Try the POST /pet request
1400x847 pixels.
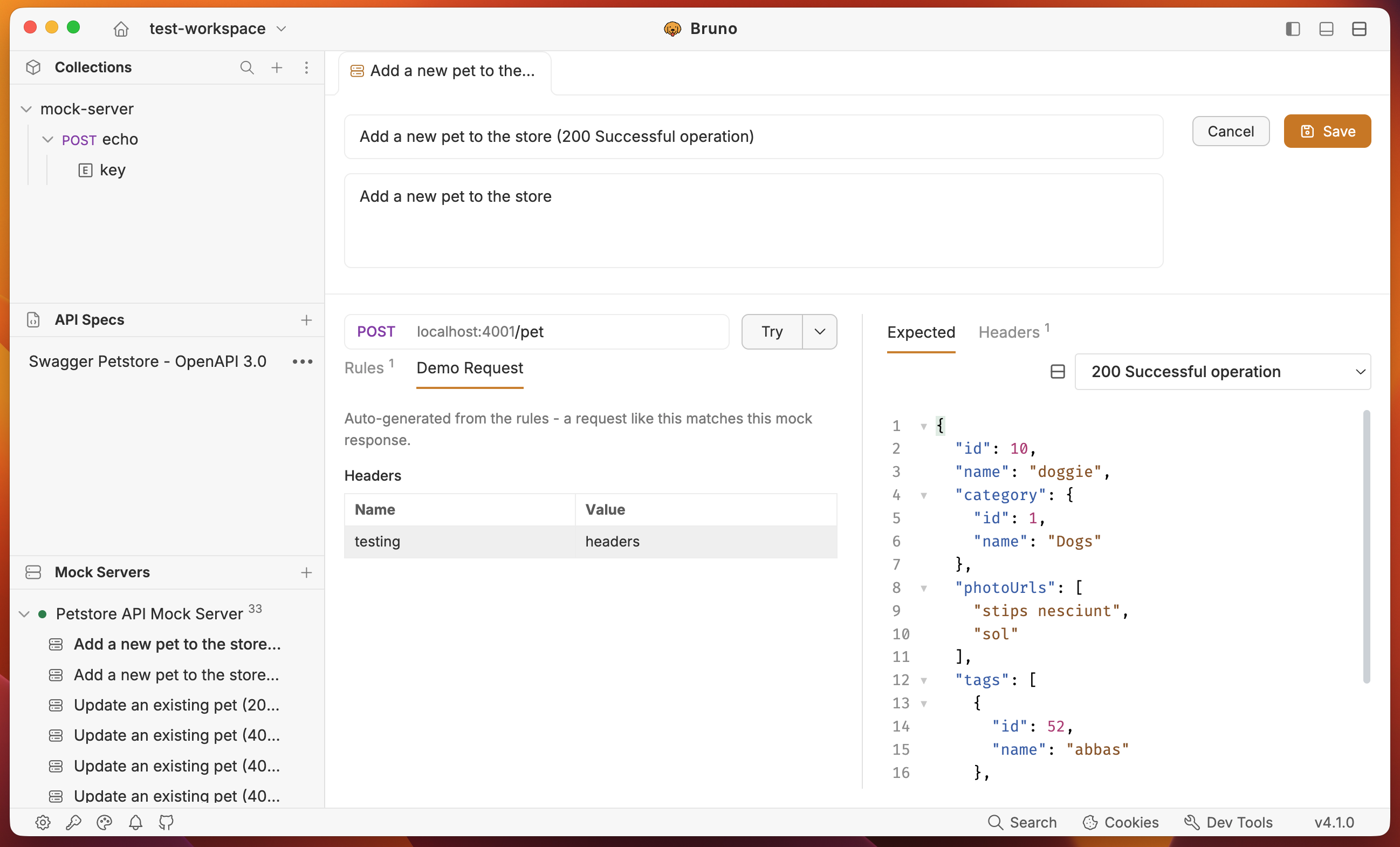[x=772, y=331]
